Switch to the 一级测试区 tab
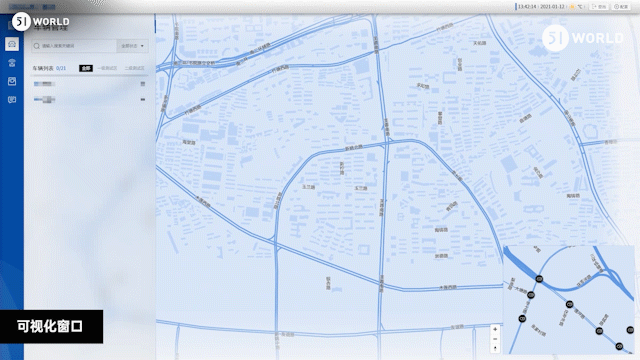Viewport: 640px width, 360px height. (108, 68)
